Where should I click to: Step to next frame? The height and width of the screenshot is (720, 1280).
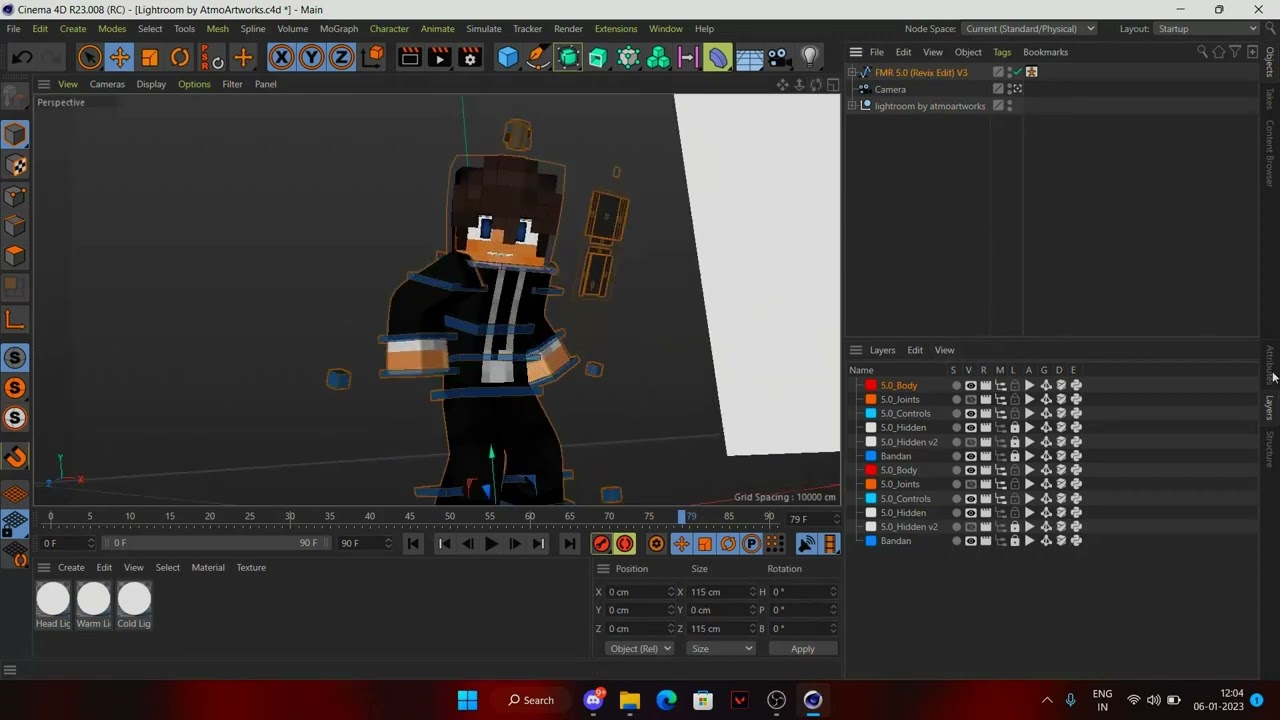pyautogui.click(x=514, y=543)
